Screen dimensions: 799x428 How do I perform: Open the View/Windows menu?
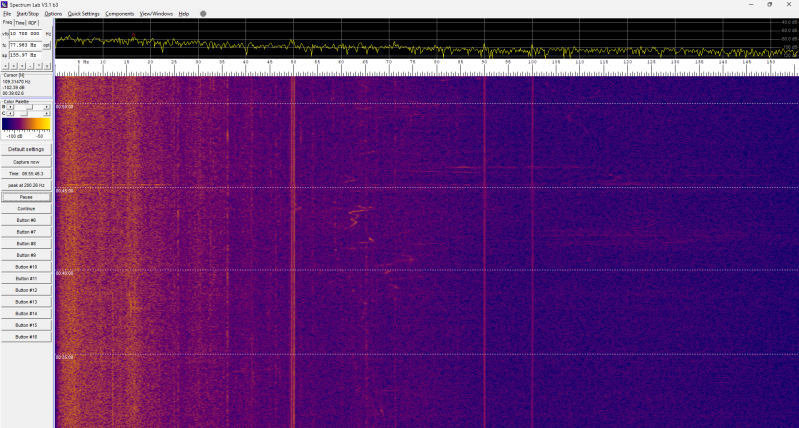click(156, 14)
